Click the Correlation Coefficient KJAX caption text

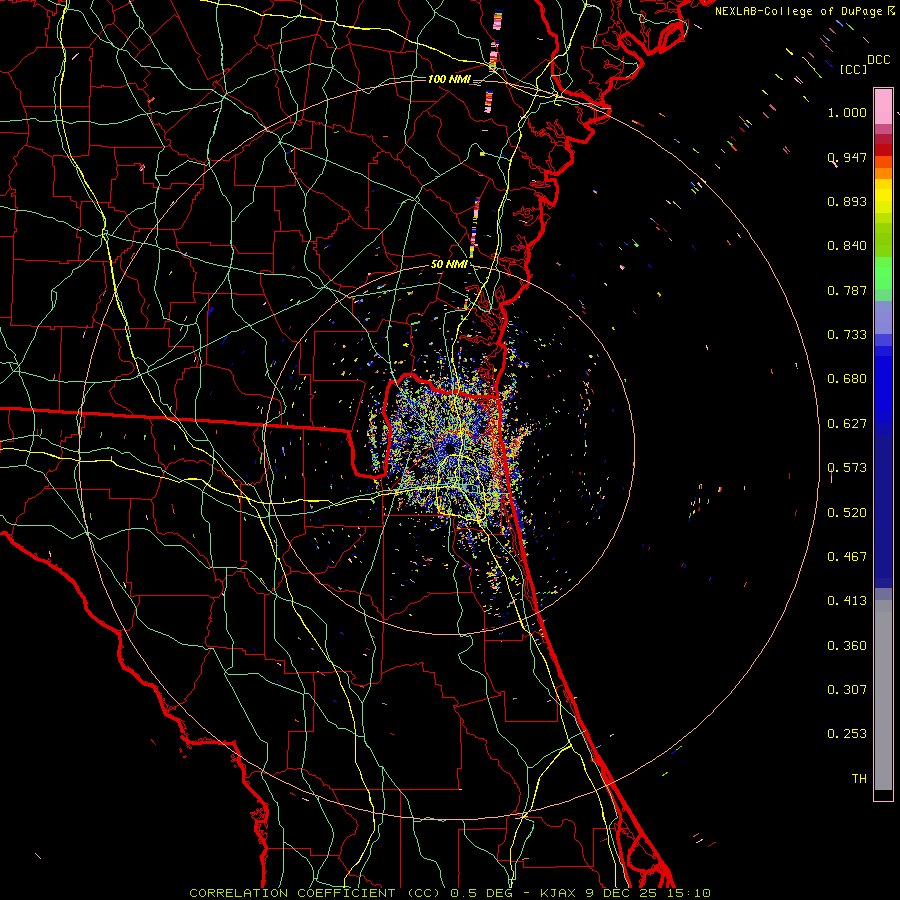pyautogui.click(x=450, y=893)
